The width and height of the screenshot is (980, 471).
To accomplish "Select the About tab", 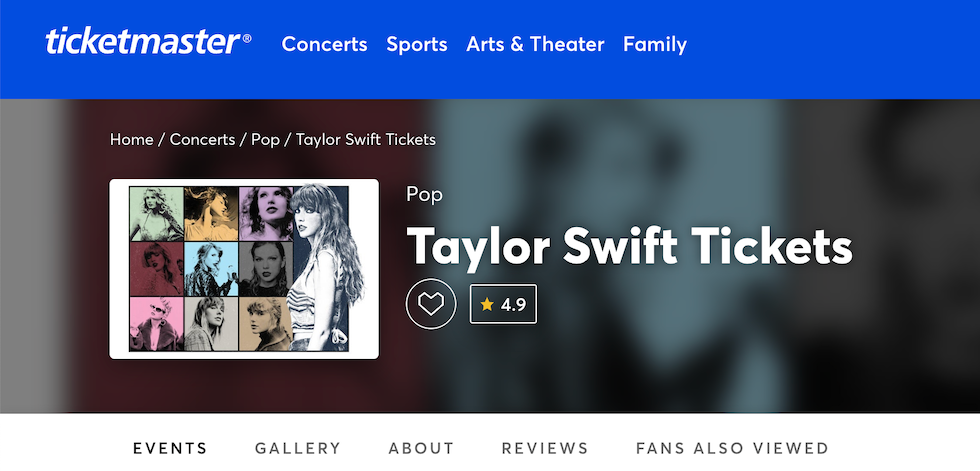I will [421, 448].
